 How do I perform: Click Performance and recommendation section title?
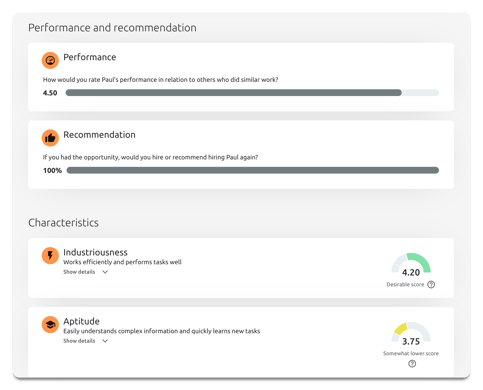point(112,28)
